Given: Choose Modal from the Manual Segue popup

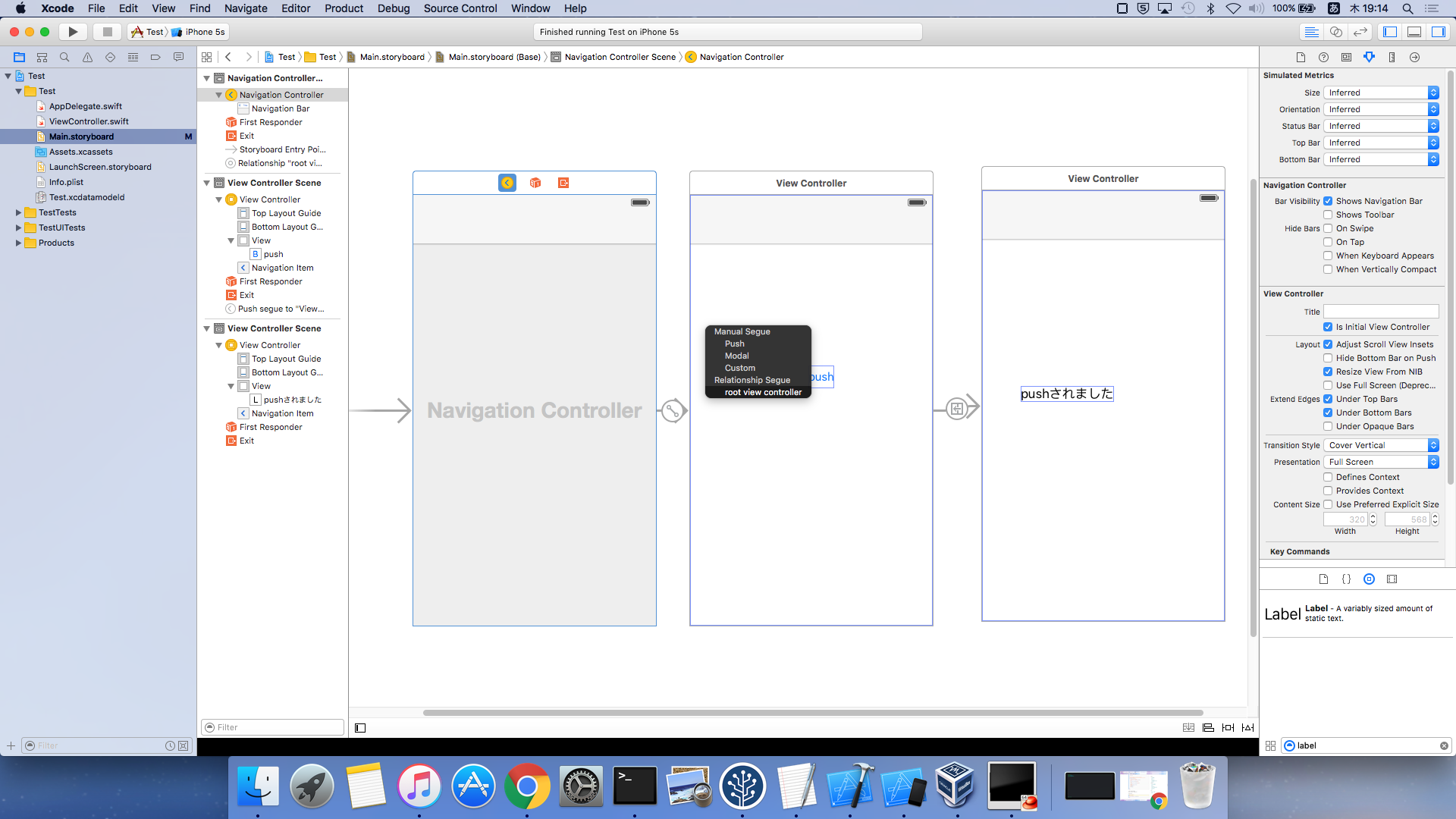Looking at the screenshot, I should 736,355.
